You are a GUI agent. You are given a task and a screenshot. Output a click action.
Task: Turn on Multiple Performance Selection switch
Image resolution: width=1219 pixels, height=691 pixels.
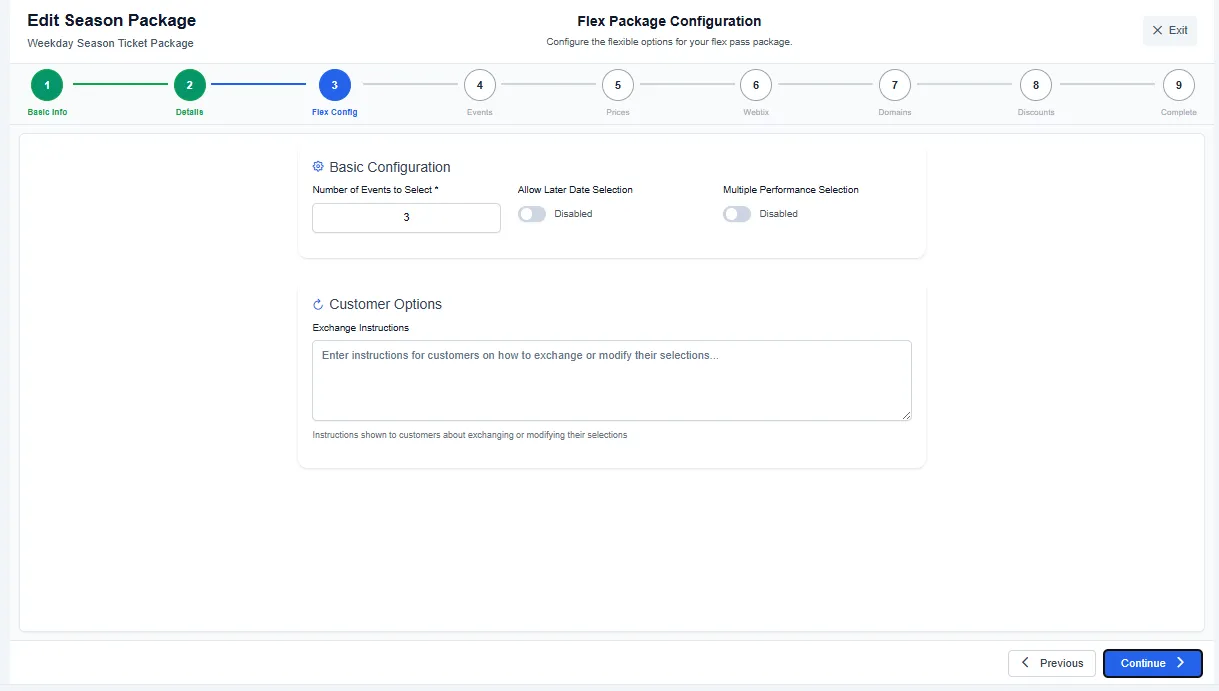737,214
